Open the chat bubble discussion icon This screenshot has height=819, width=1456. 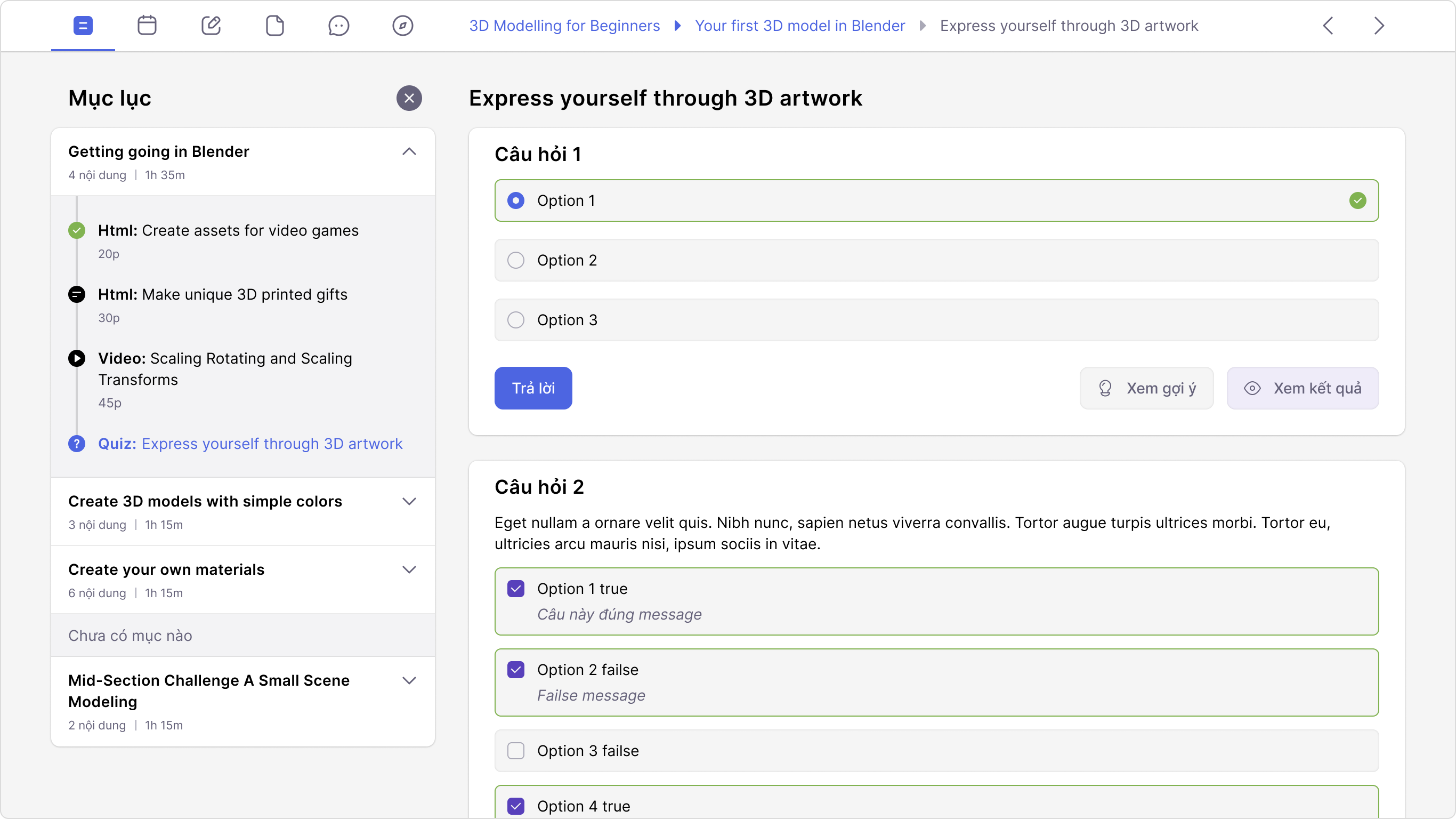[338, 26]
